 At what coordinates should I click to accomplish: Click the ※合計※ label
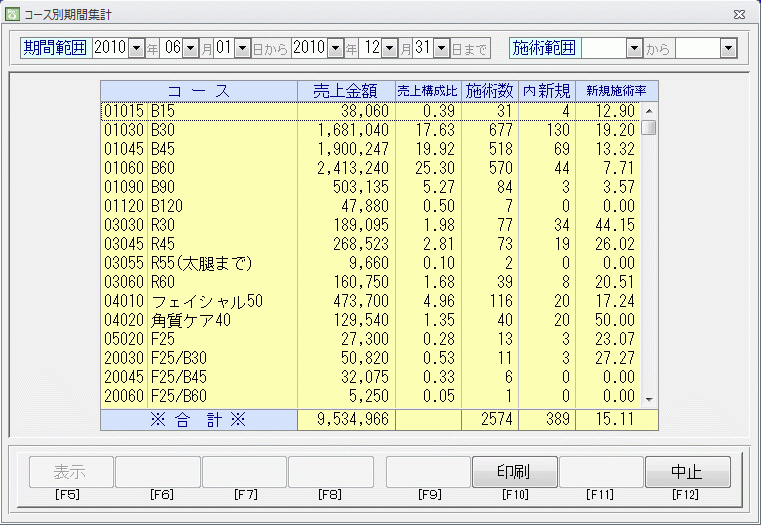click(198, 420)
